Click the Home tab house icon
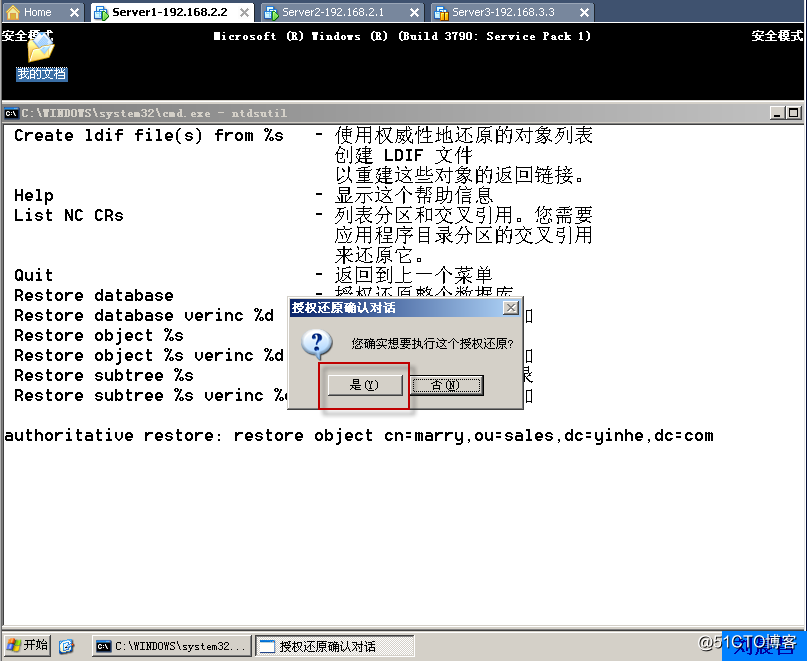The image size is (807, 661). point(13,12)
